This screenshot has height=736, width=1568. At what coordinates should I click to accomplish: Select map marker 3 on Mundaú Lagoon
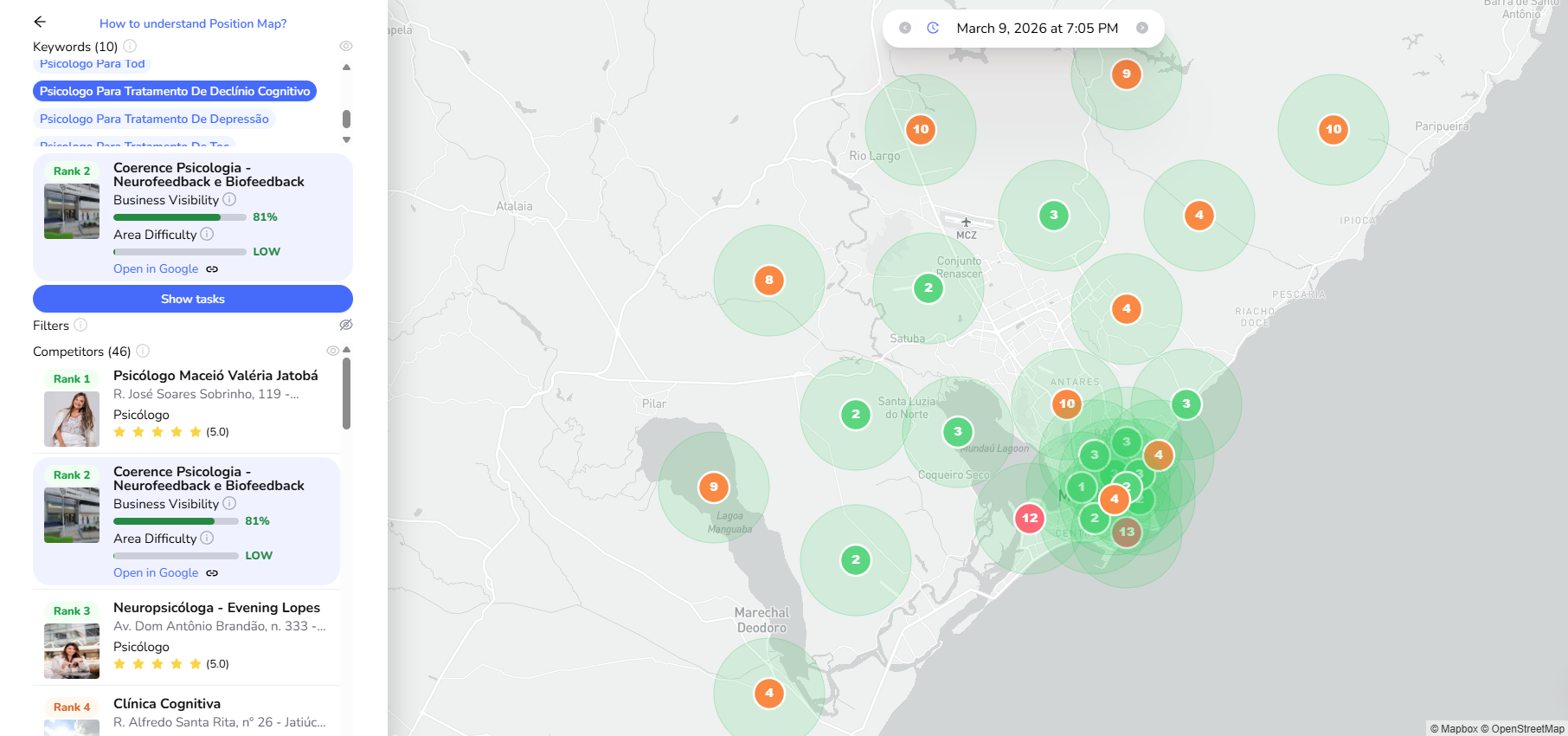point(957,431)
